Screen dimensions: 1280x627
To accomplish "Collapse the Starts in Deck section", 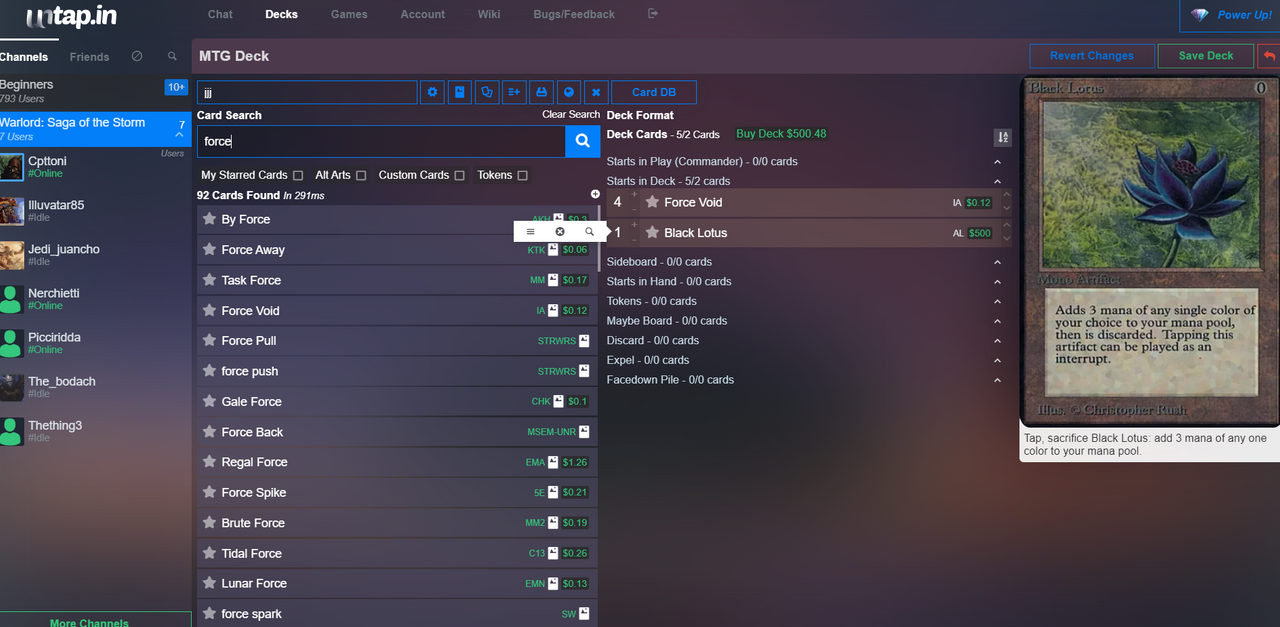I will click(997, 181).
